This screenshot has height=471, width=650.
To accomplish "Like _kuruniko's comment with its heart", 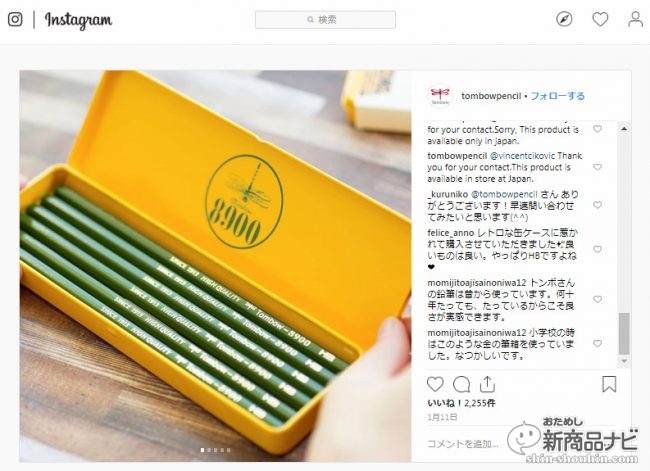I will click(x=597, y=205).
